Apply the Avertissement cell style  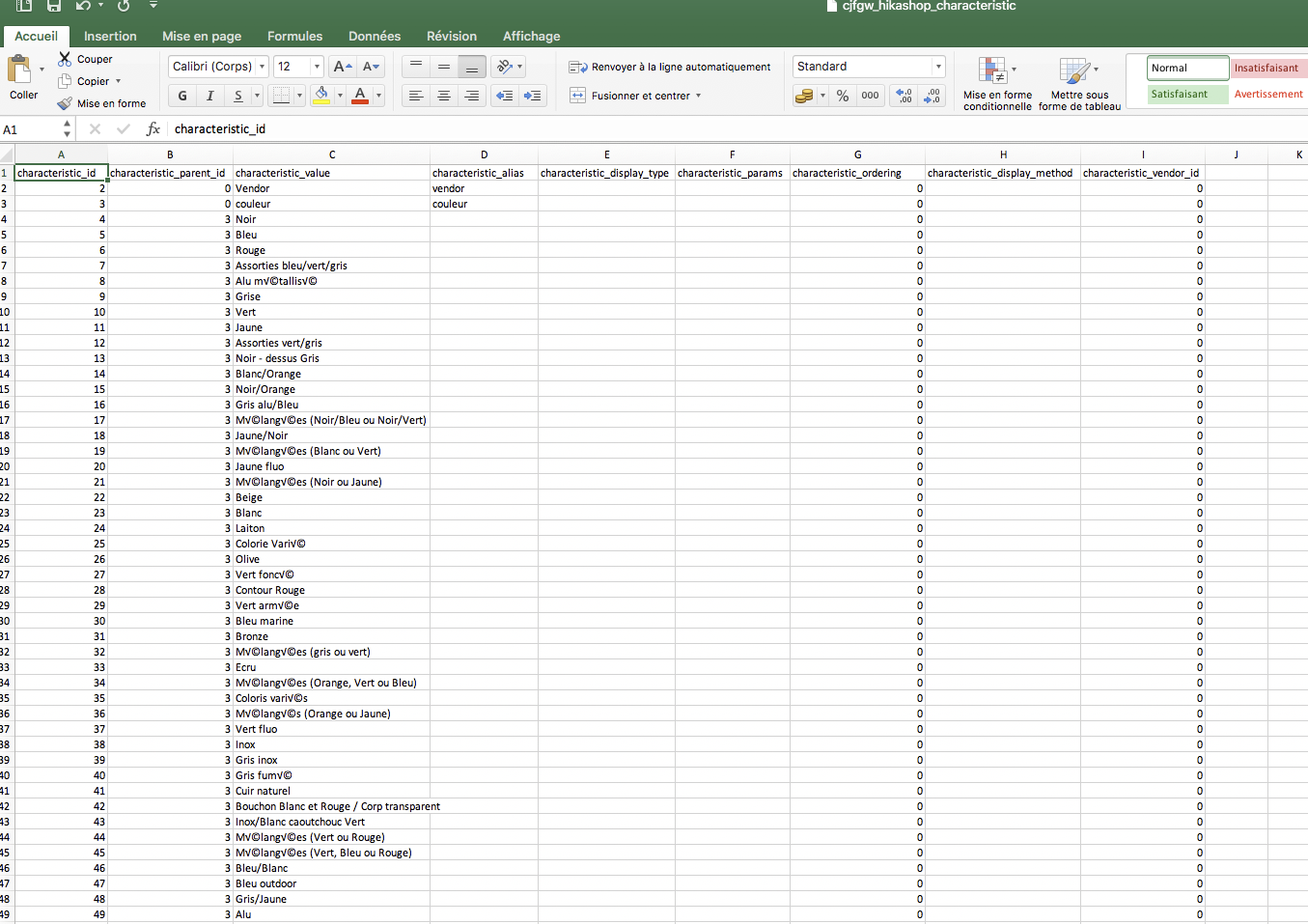[x=1268, y=94]
